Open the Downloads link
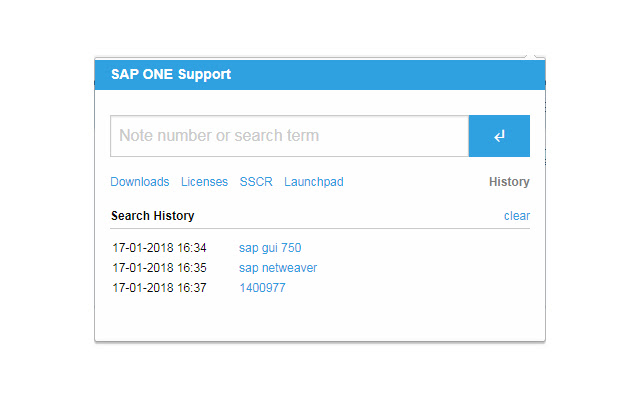Screen dimensions: 640x400 pyautogui.click(x=140, y=182)
